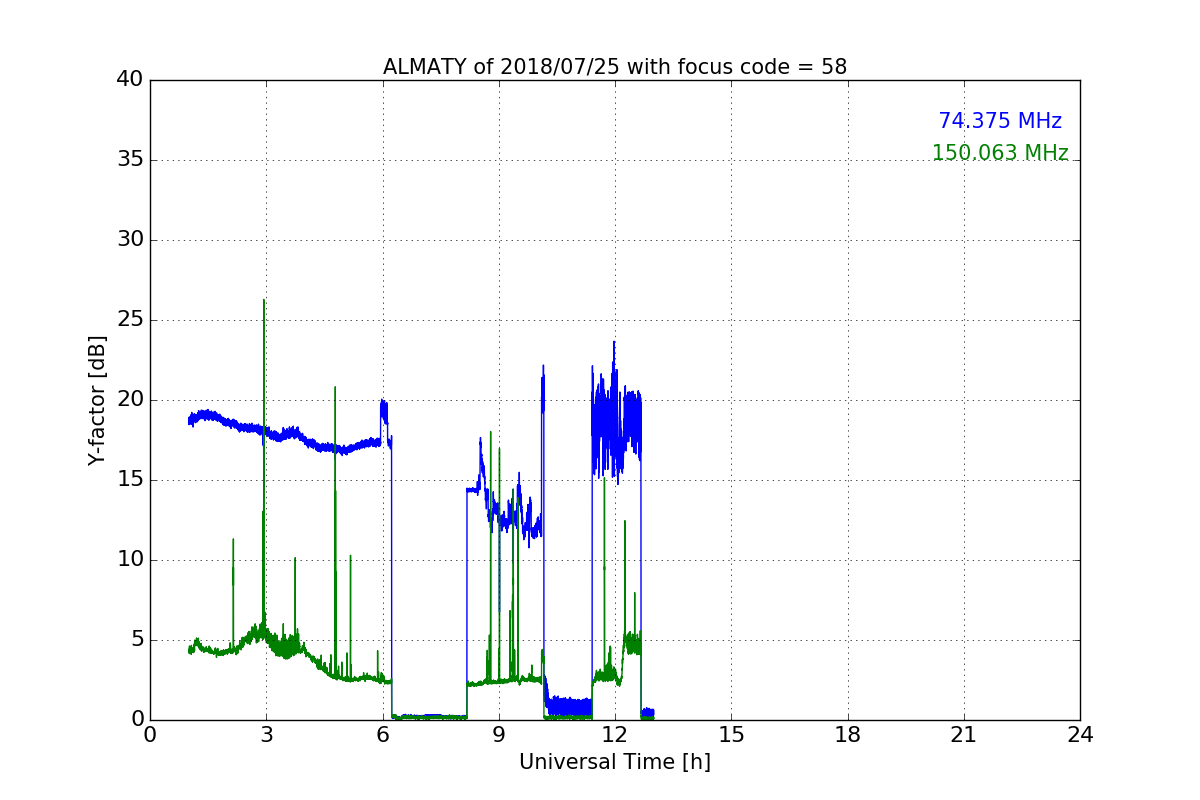The image size is (1200, 800).
Task: Click the x-axis tick label '3'
Action: (x=266, y=734)
